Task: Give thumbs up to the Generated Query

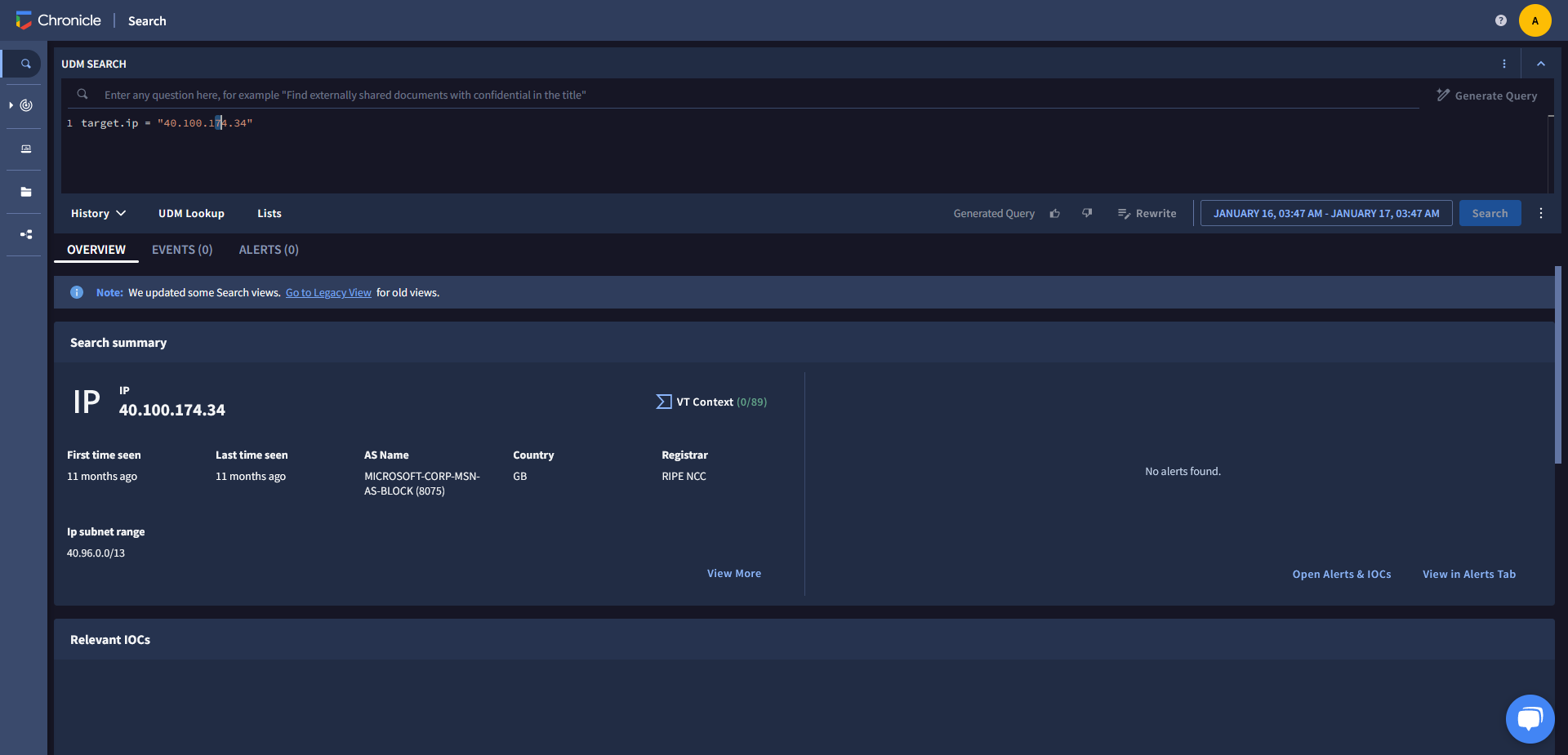Action: click(x=1054, y=213)
